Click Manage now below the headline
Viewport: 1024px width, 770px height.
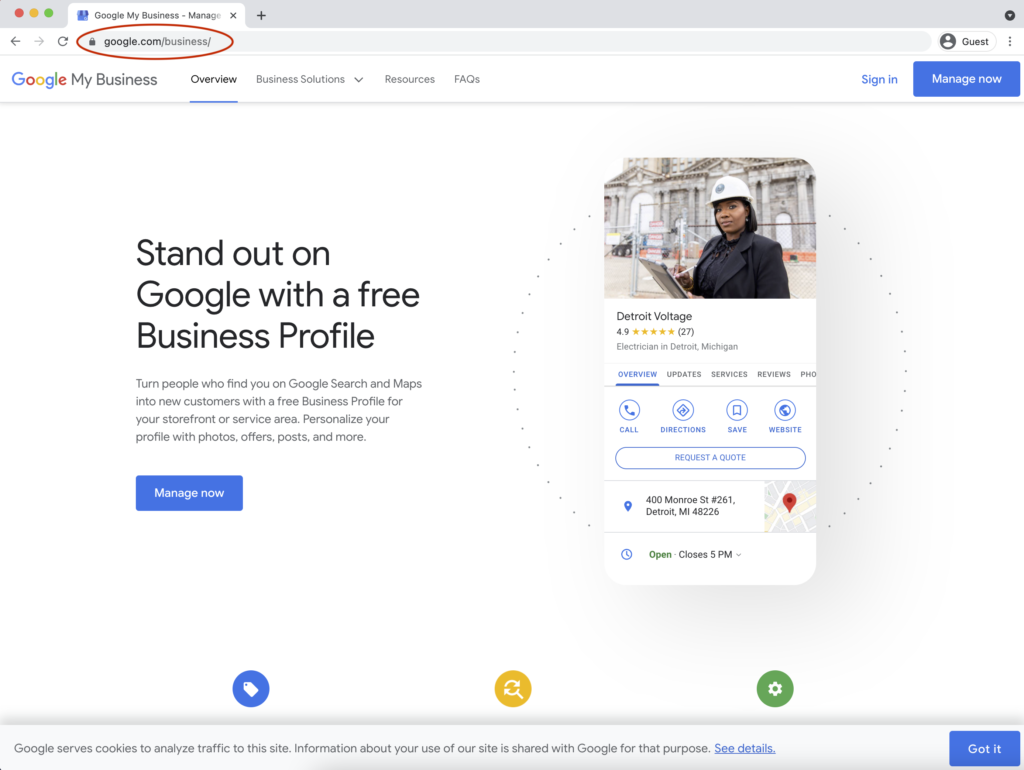point(189,493)
